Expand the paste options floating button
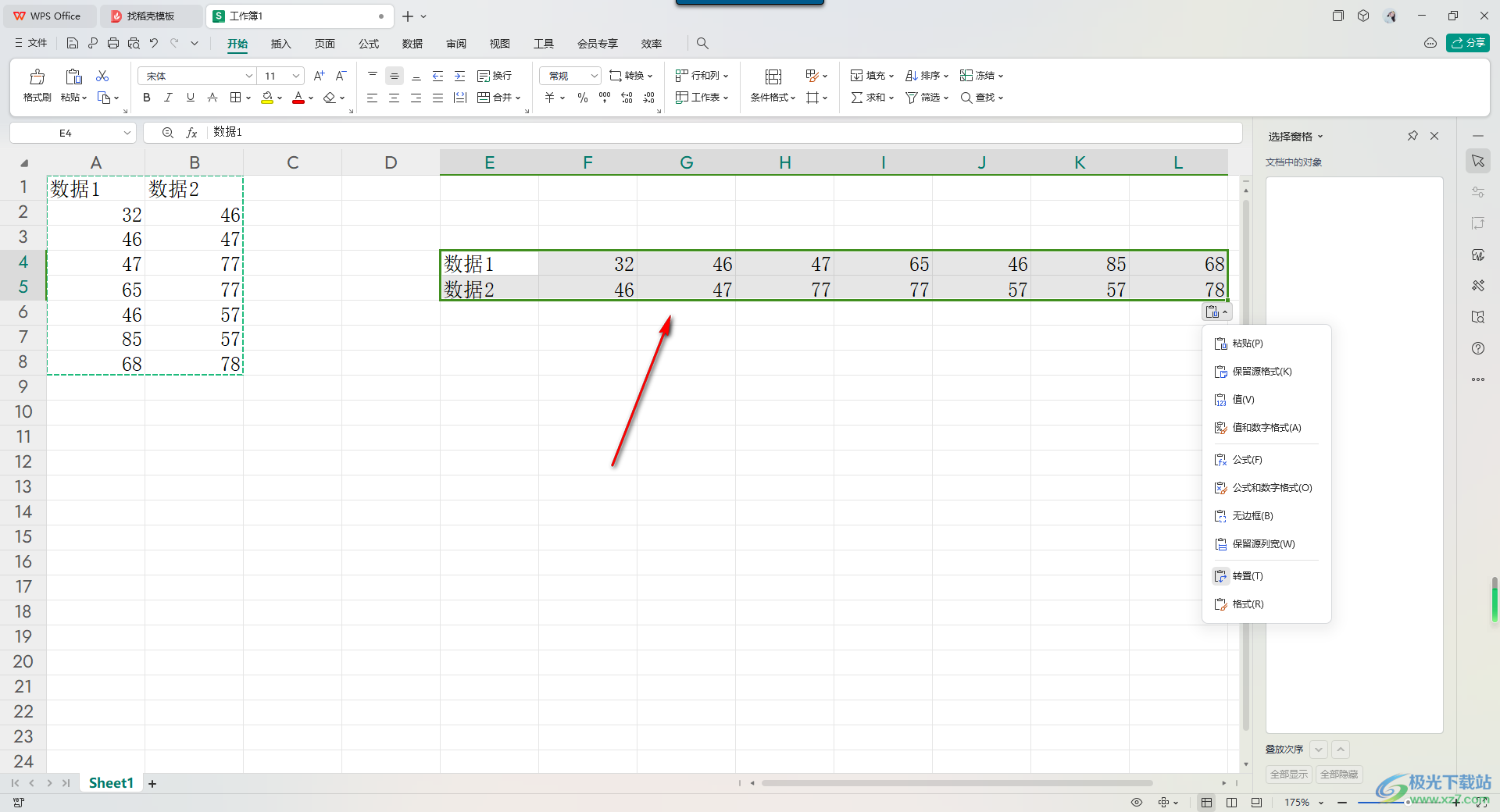Viewport: 1500px width, 812px height. coord(1216,312)
